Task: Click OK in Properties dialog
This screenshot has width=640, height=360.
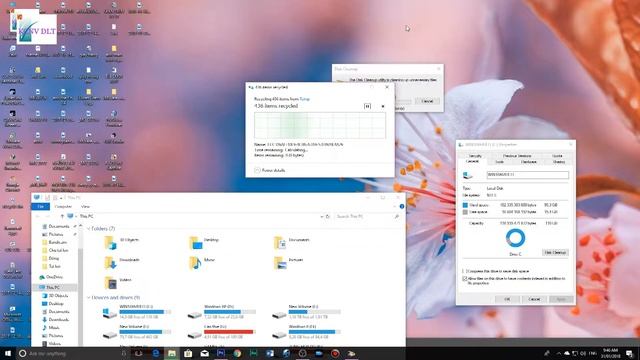Action: 507,299
